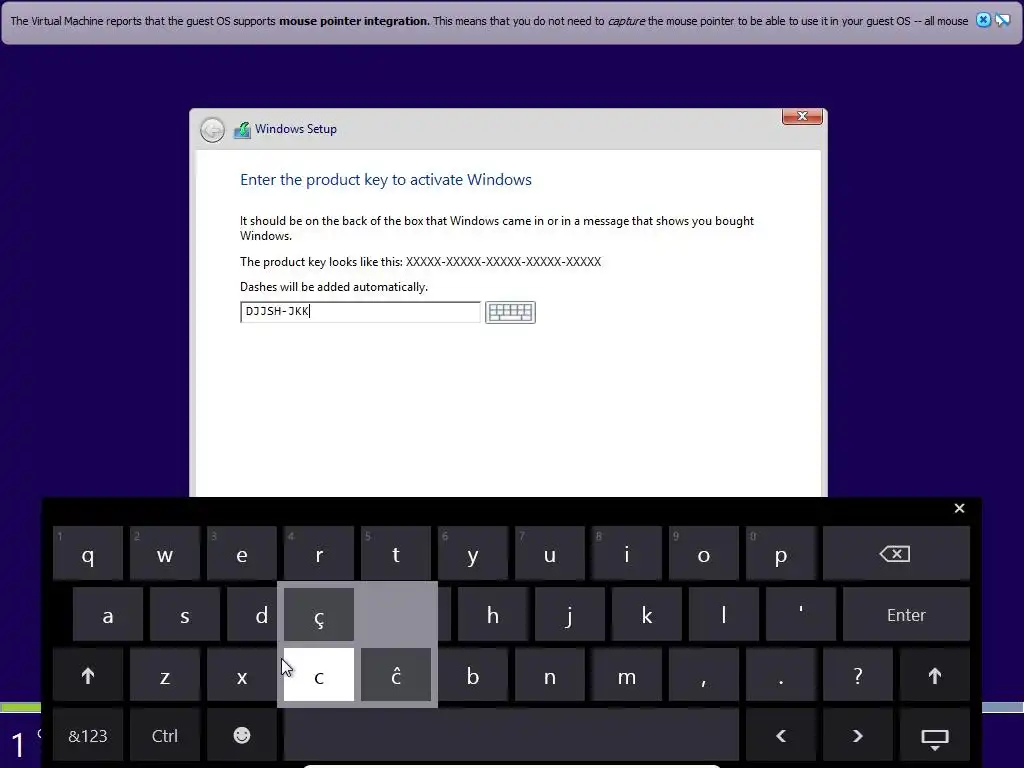This screenshot has width=1024, height=768.
Task: Tap the l key
Action: 724,615
